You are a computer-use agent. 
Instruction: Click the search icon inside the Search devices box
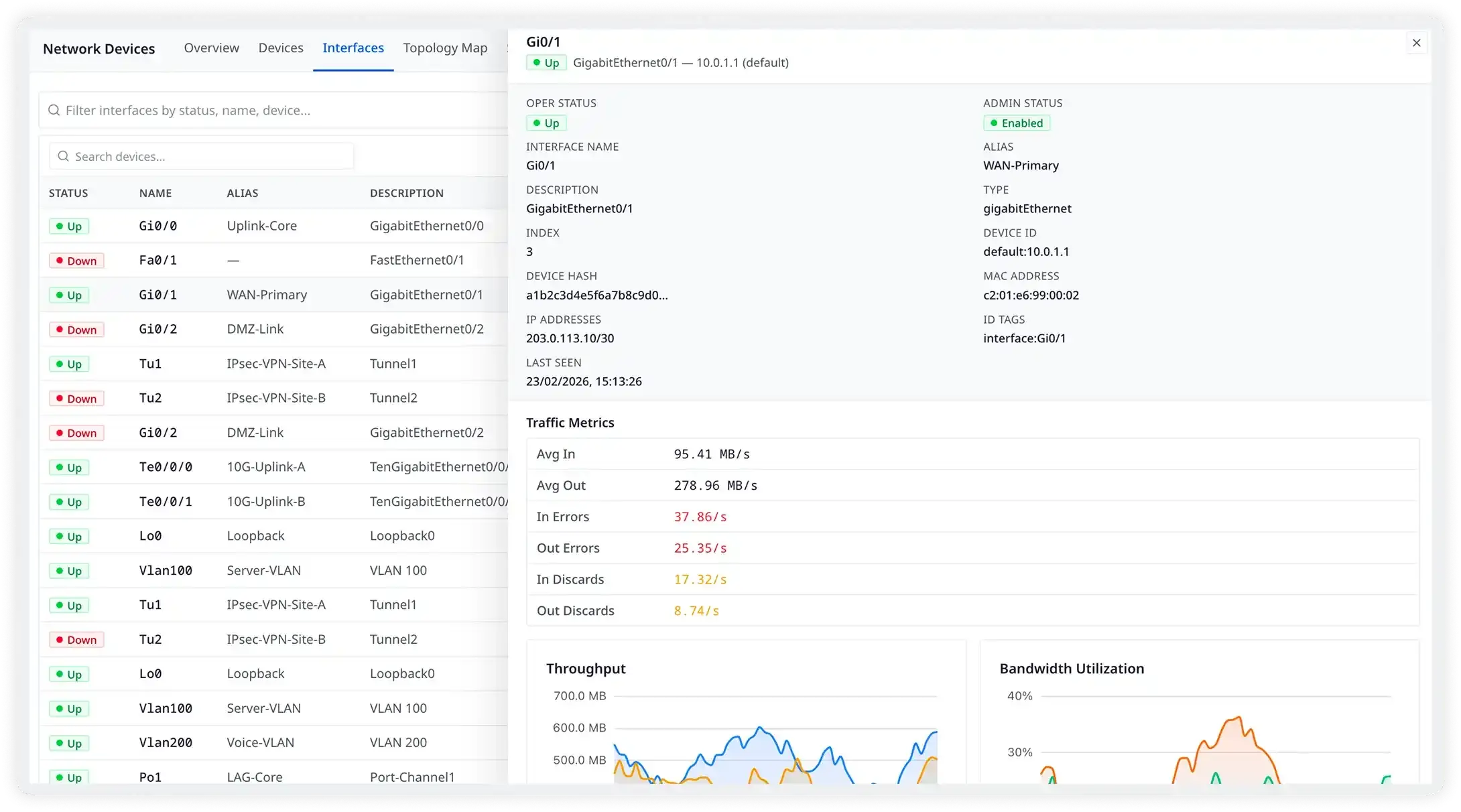63,155
